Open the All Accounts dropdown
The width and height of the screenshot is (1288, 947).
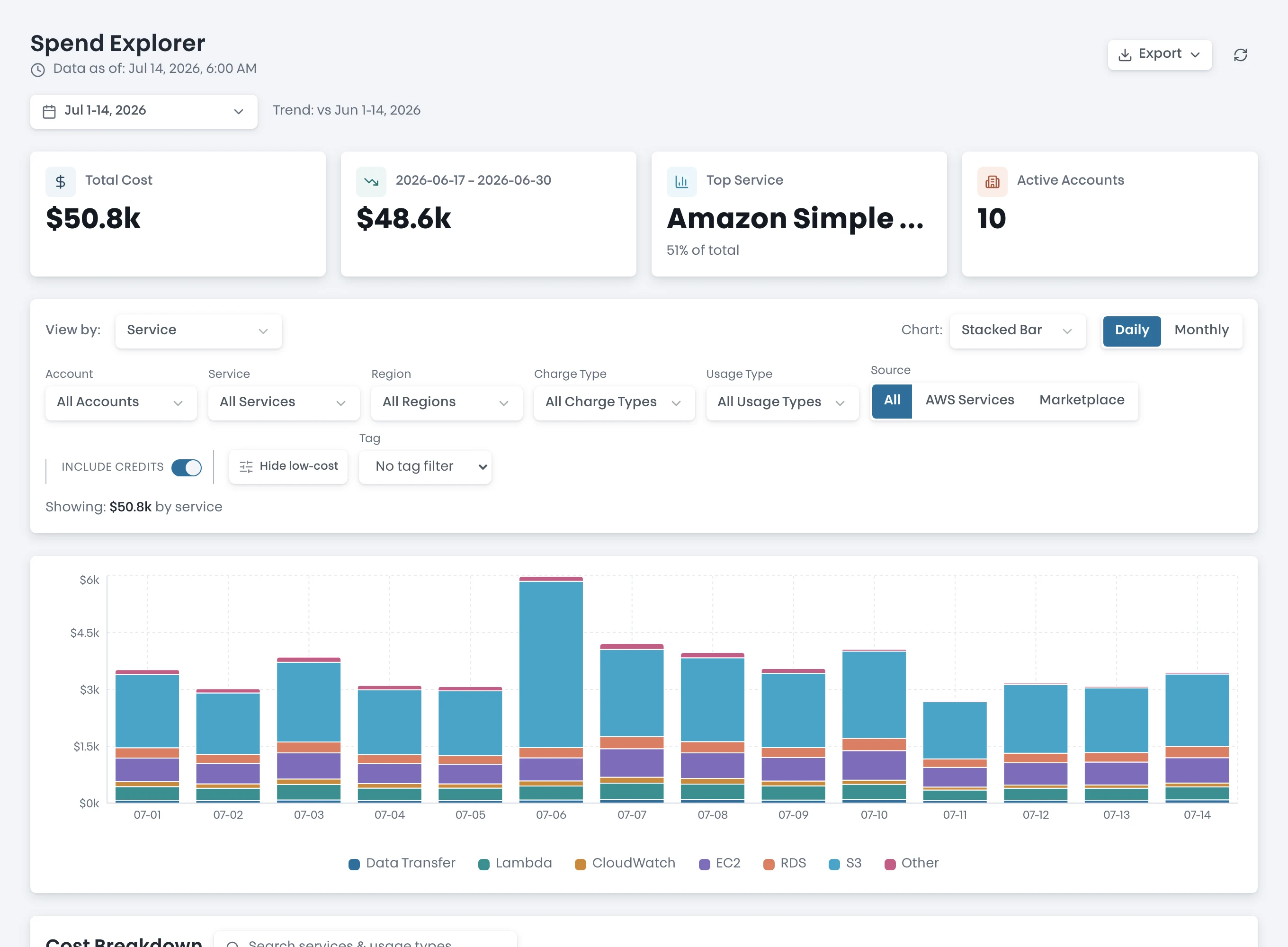[121, 402]
